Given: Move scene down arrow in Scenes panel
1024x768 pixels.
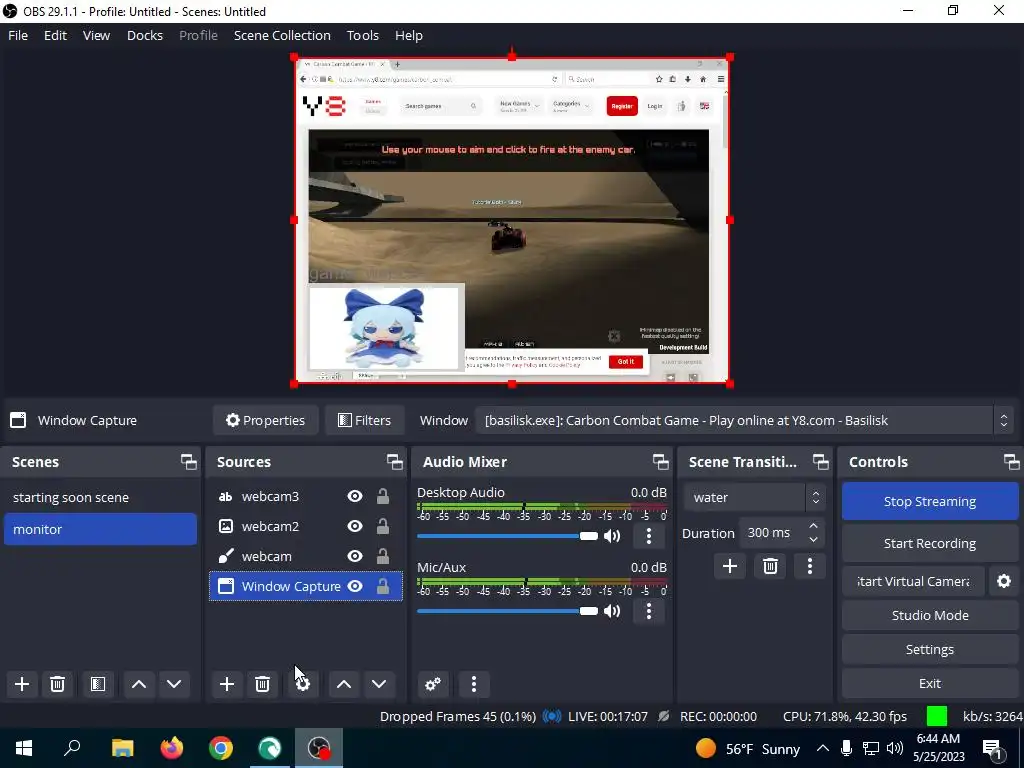Looking at the screenshot, I should pyautogui.click(x=174, y=684).
